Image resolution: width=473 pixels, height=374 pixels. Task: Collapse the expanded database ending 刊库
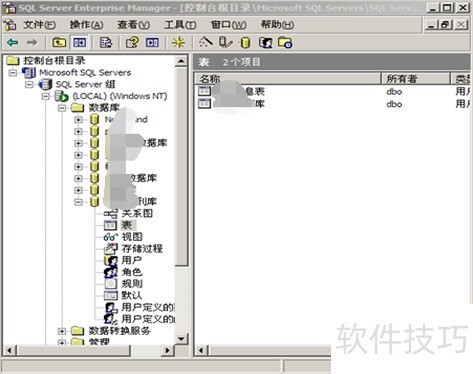[78, 202]
